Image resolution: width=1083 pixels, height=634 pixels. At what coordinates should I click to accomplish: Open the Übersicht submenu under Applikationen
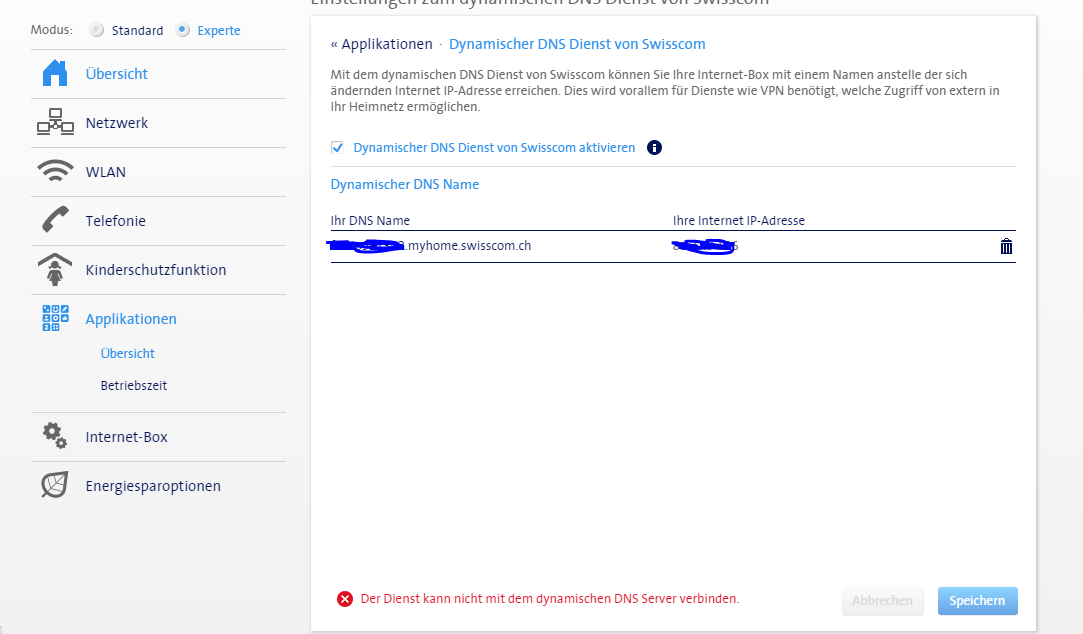pos(127,354)
